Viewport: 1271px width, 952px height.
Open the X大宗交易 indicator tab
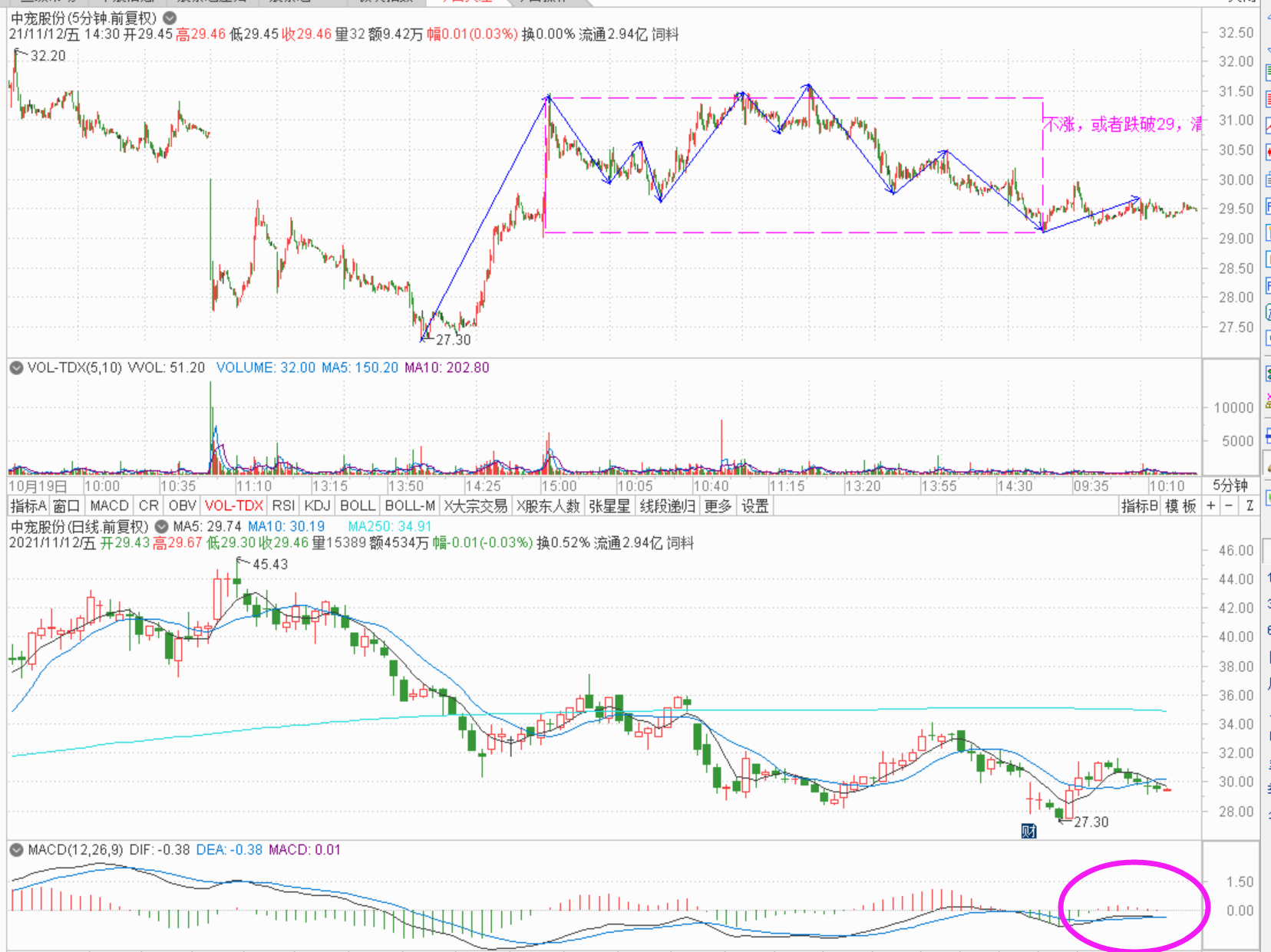pos(476,506)
